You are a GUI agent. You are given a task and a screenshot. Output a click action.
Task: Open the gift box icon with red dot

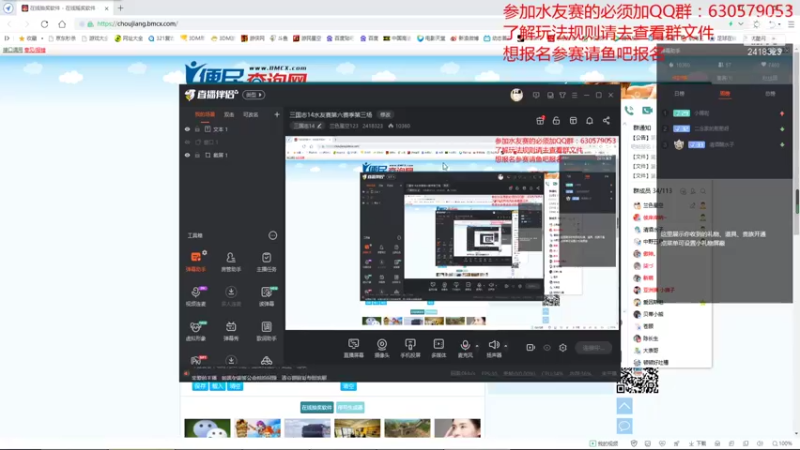point(540,120)
